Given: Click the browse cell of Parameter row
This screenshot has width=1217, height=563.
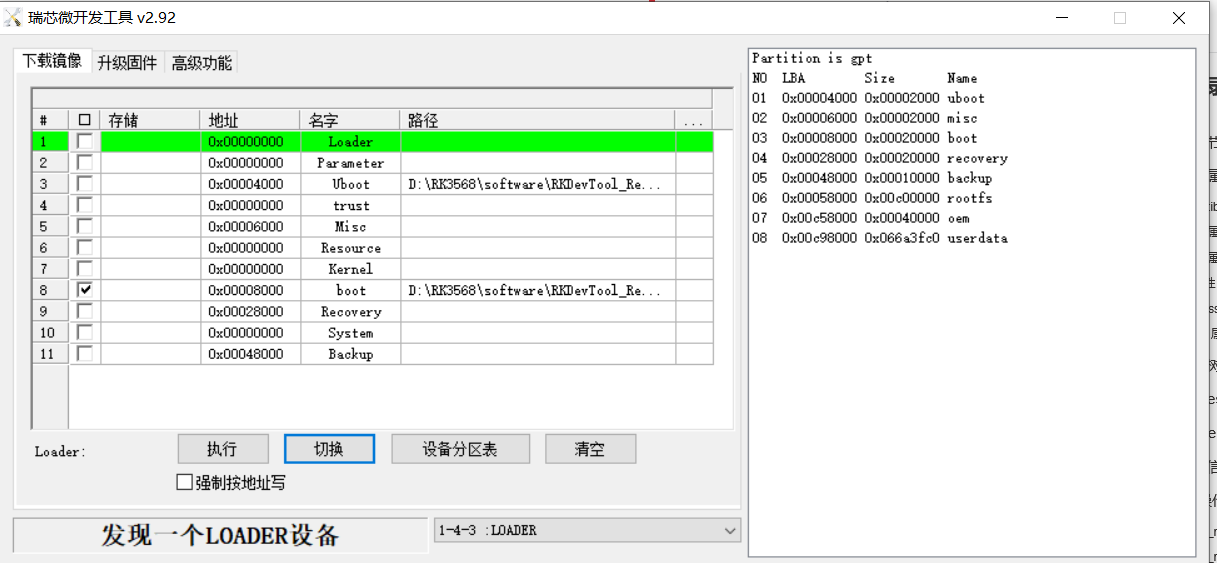Looking at the screenshot, I should pyautogui.click(x=694, y=162).
